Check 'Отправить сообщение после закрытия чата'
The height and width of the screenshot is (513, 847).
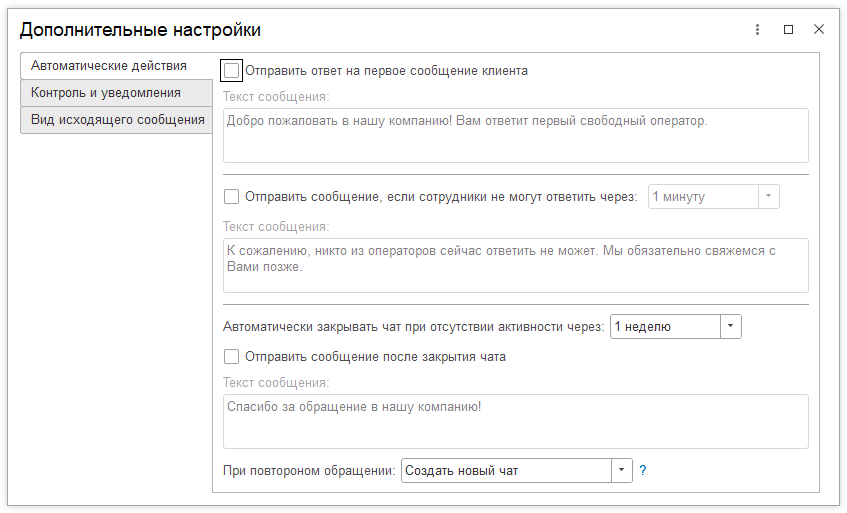[x=232, y=357]
